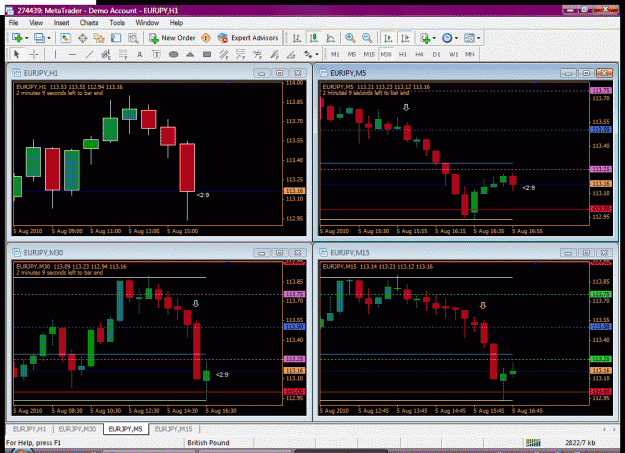This screenshot has width=625, height=453.
Task: Switch timeframe to W1
Action: (454, 54)
